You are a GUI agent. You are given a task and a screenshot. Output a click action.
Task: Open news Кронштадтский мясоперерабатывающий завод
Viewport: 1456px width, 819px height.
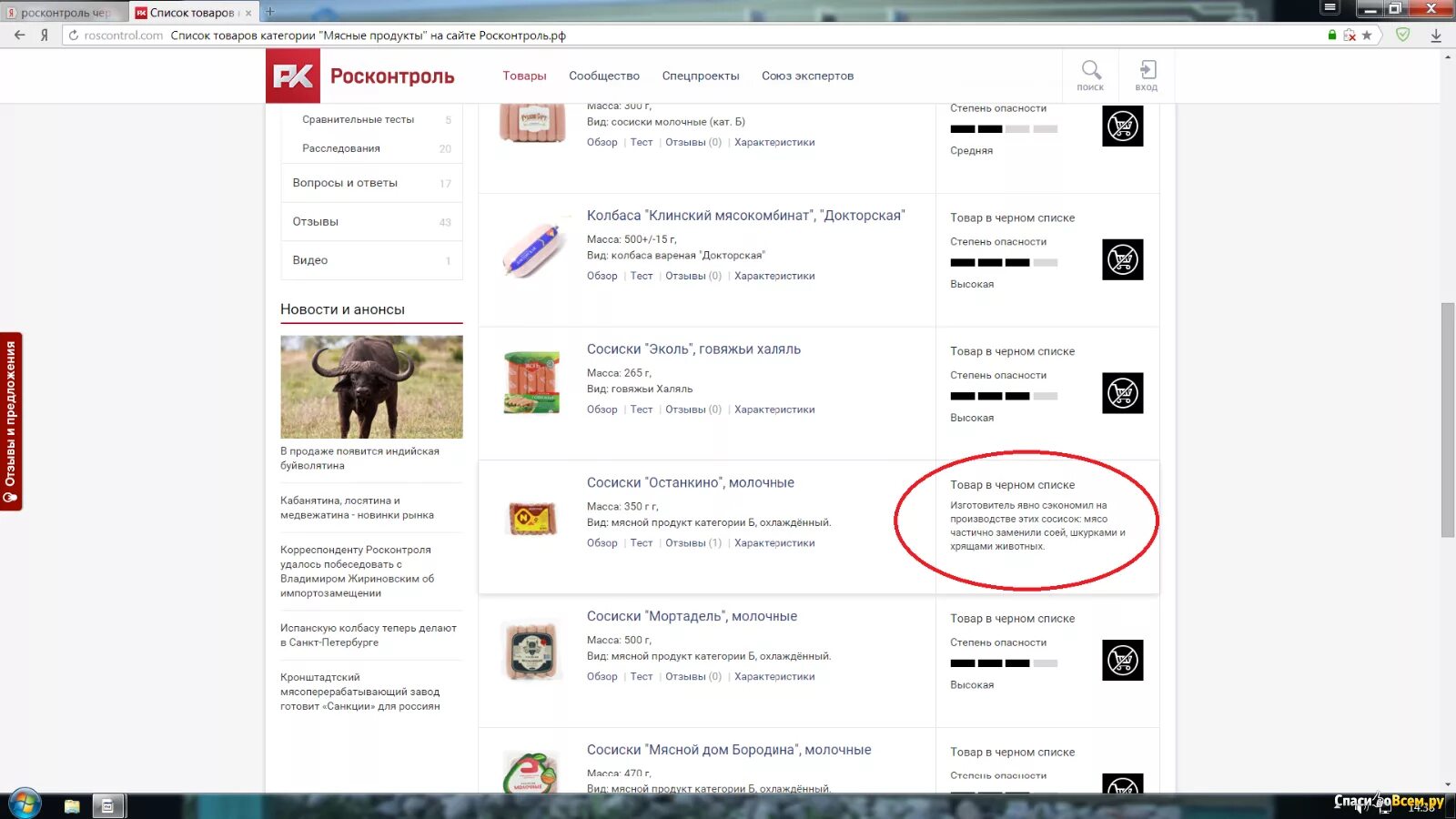pyautogui.click(x=360, y=692)
